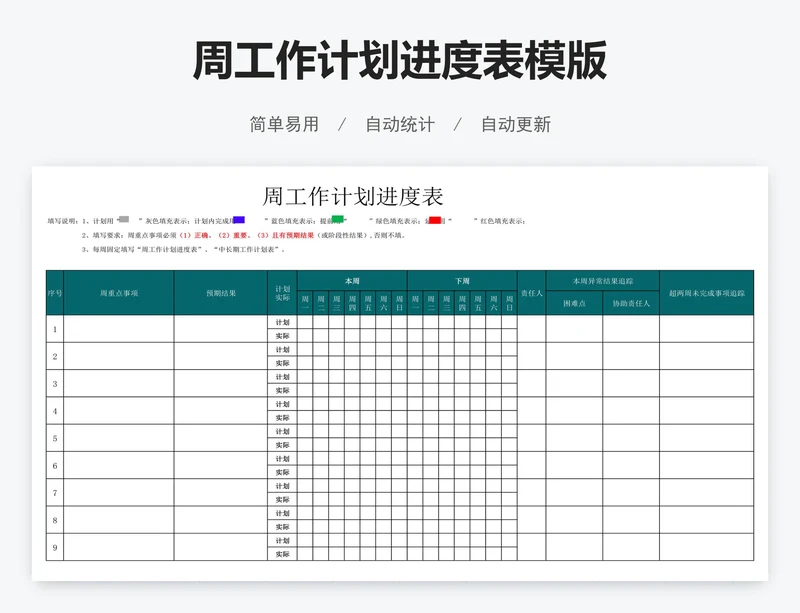800x613 pixels.
Task: Click 周重点事项 input cell for row 1
Action: click(119, 329)
